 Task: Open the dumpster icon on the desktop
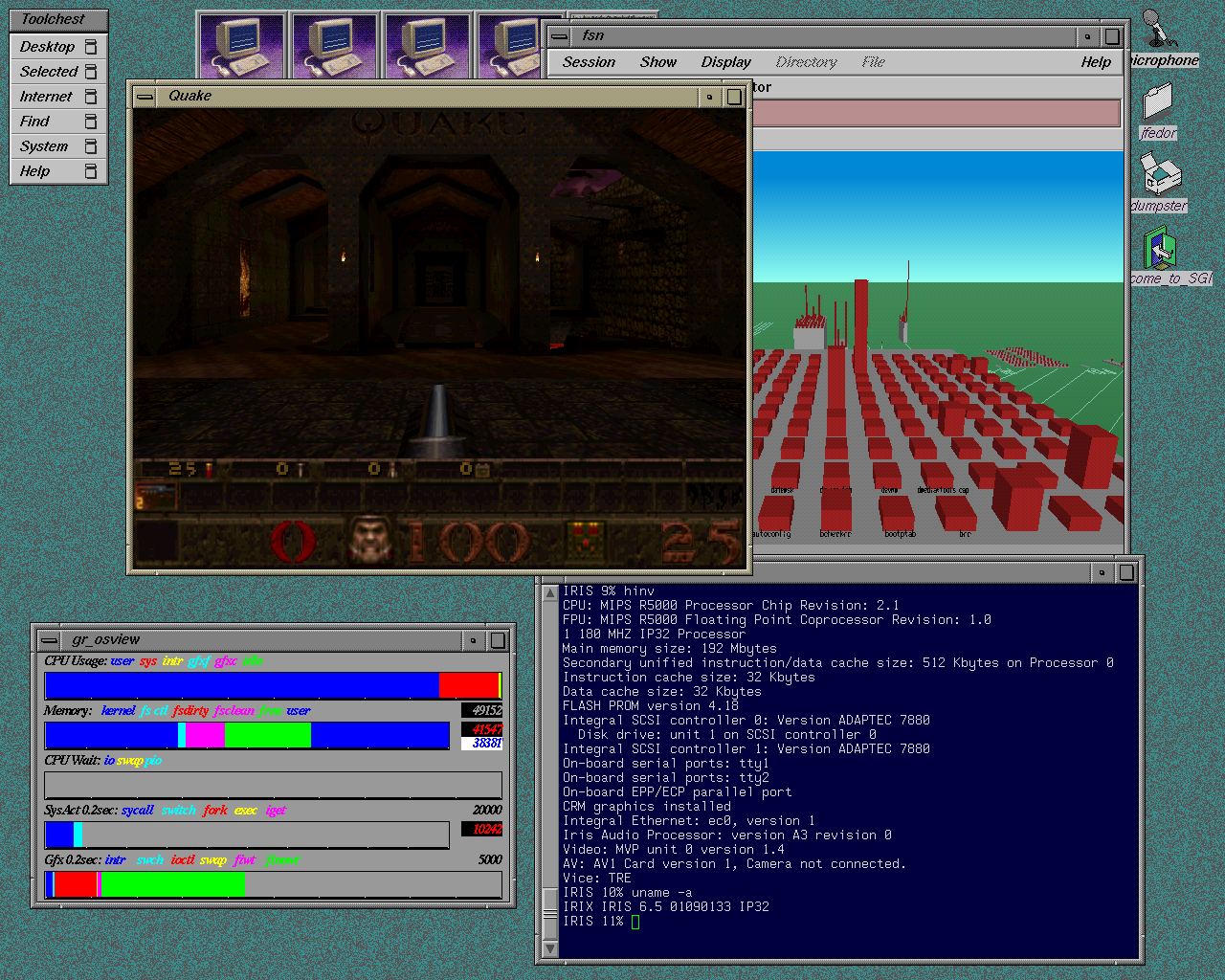coord(1161,174)
